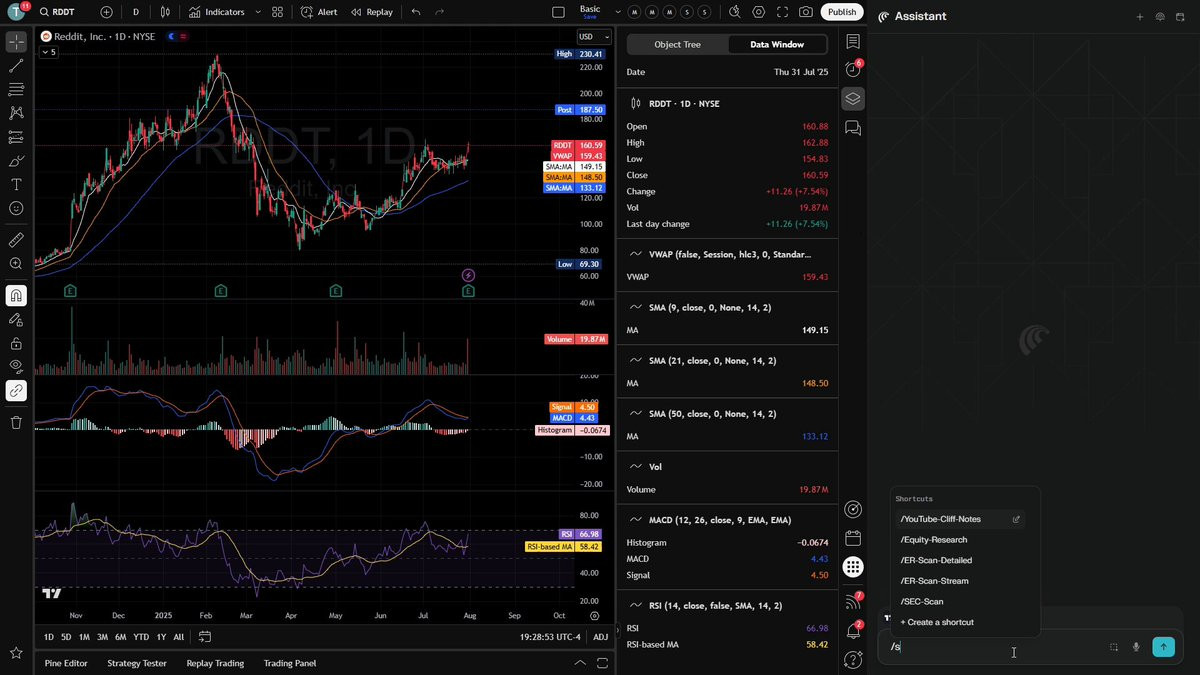
Task: Click the trash remove objects icon
Action: click(x=16, y=423)
